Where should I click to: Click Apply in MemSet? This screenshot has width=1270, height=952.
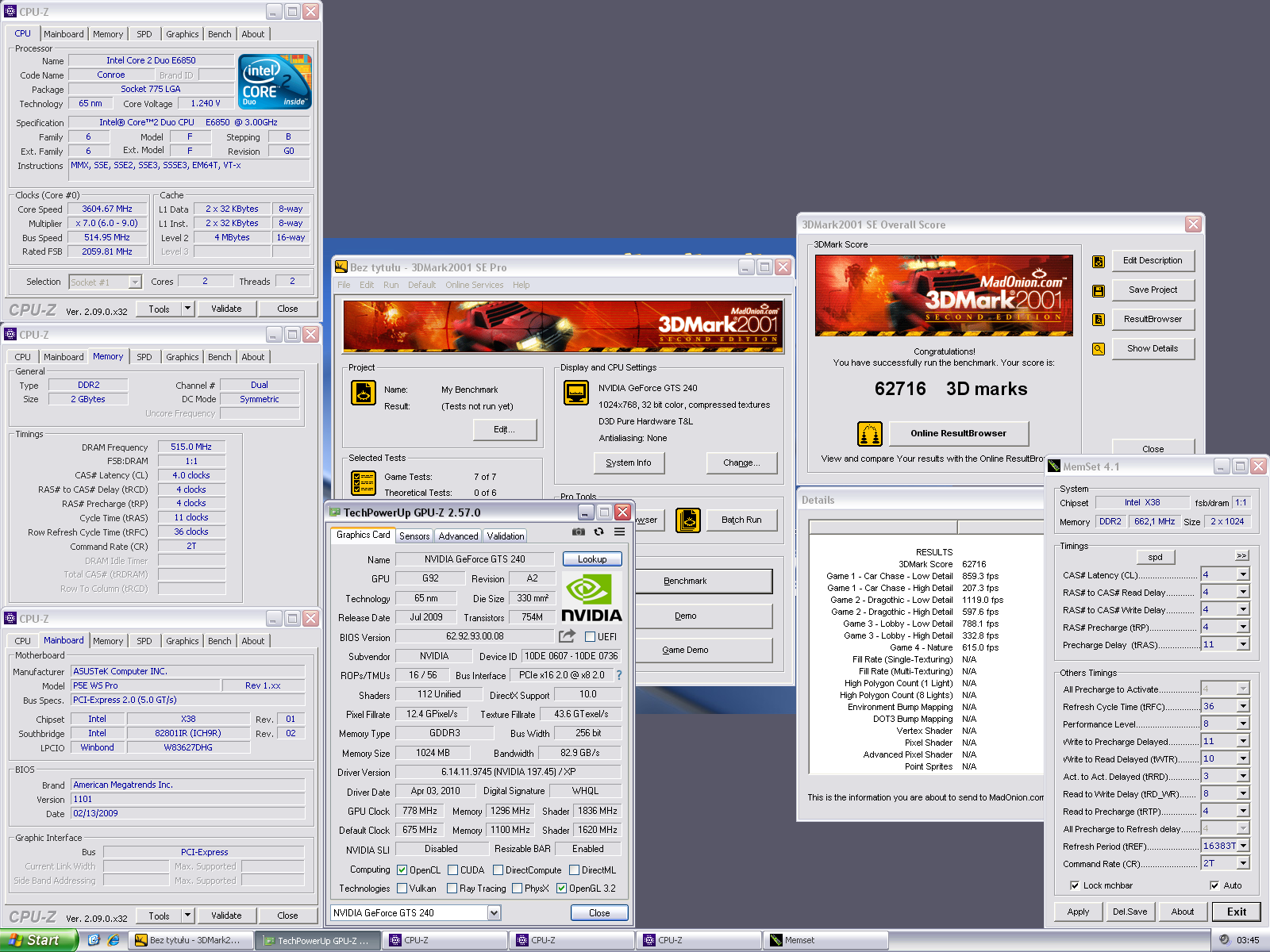click(x=1078, y=912)
